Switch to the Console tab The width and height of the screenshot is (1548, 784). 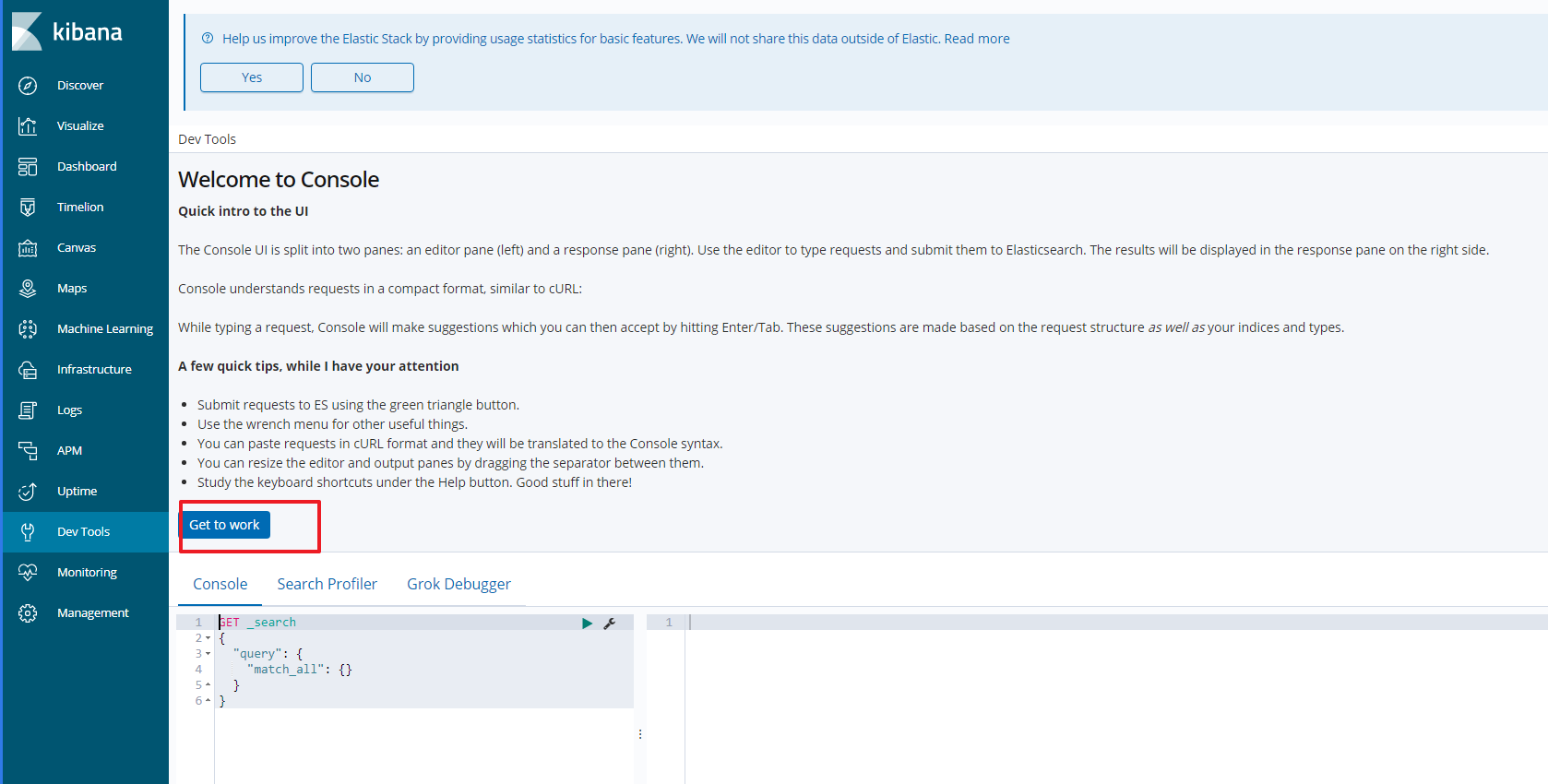[220, 584]
